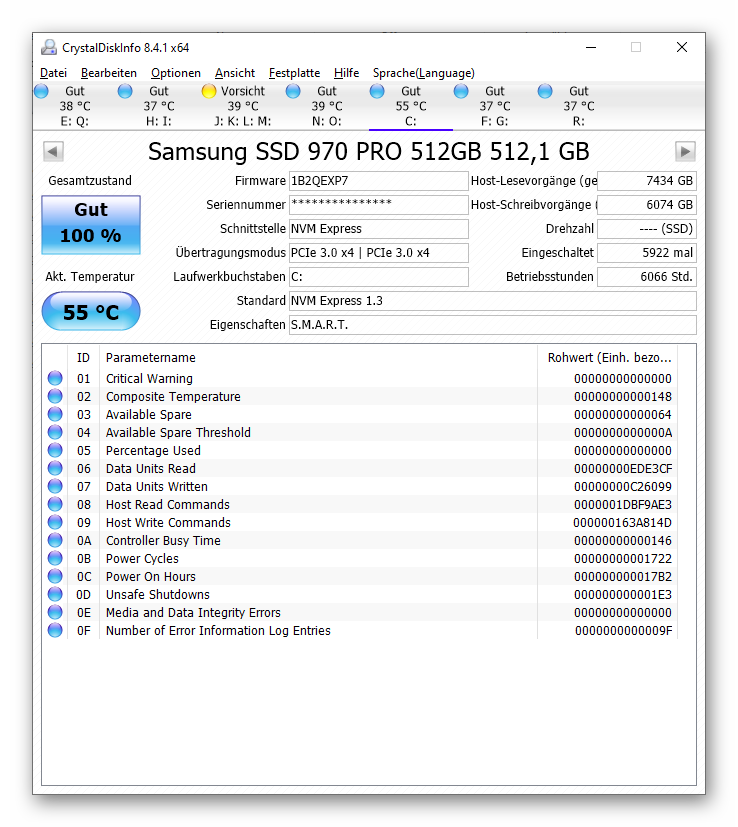Click status icon for Host Read Commands
The width and height of the screenshot is (738, 827).
coord(55,504)
